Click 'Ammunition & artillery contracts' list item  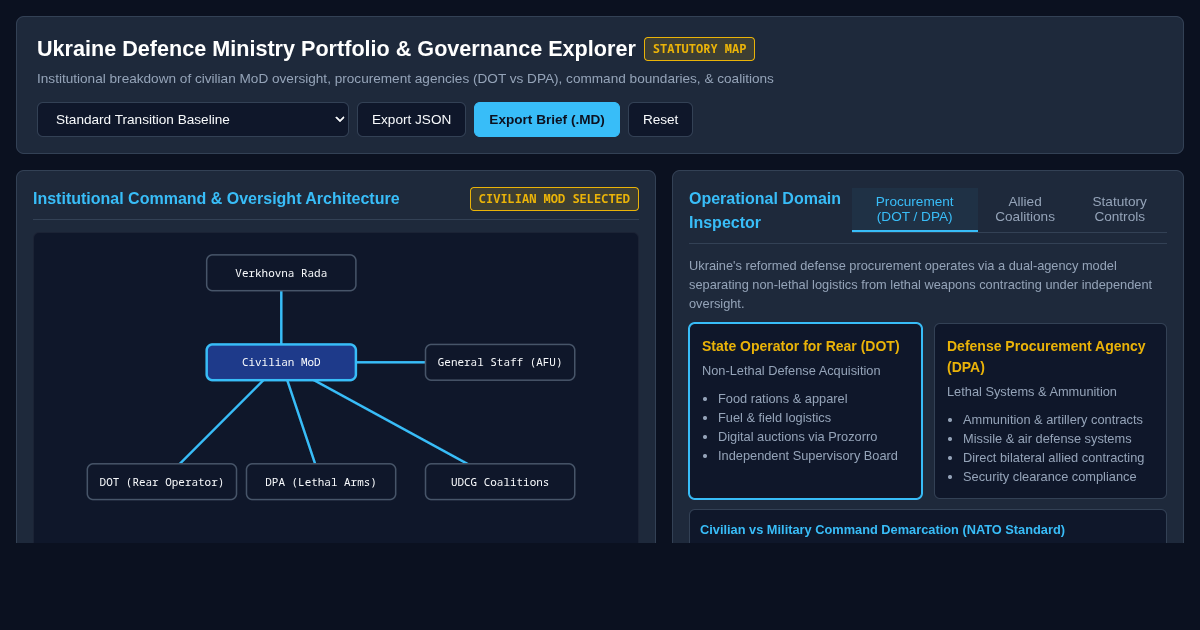click(x=1052, y=419)
